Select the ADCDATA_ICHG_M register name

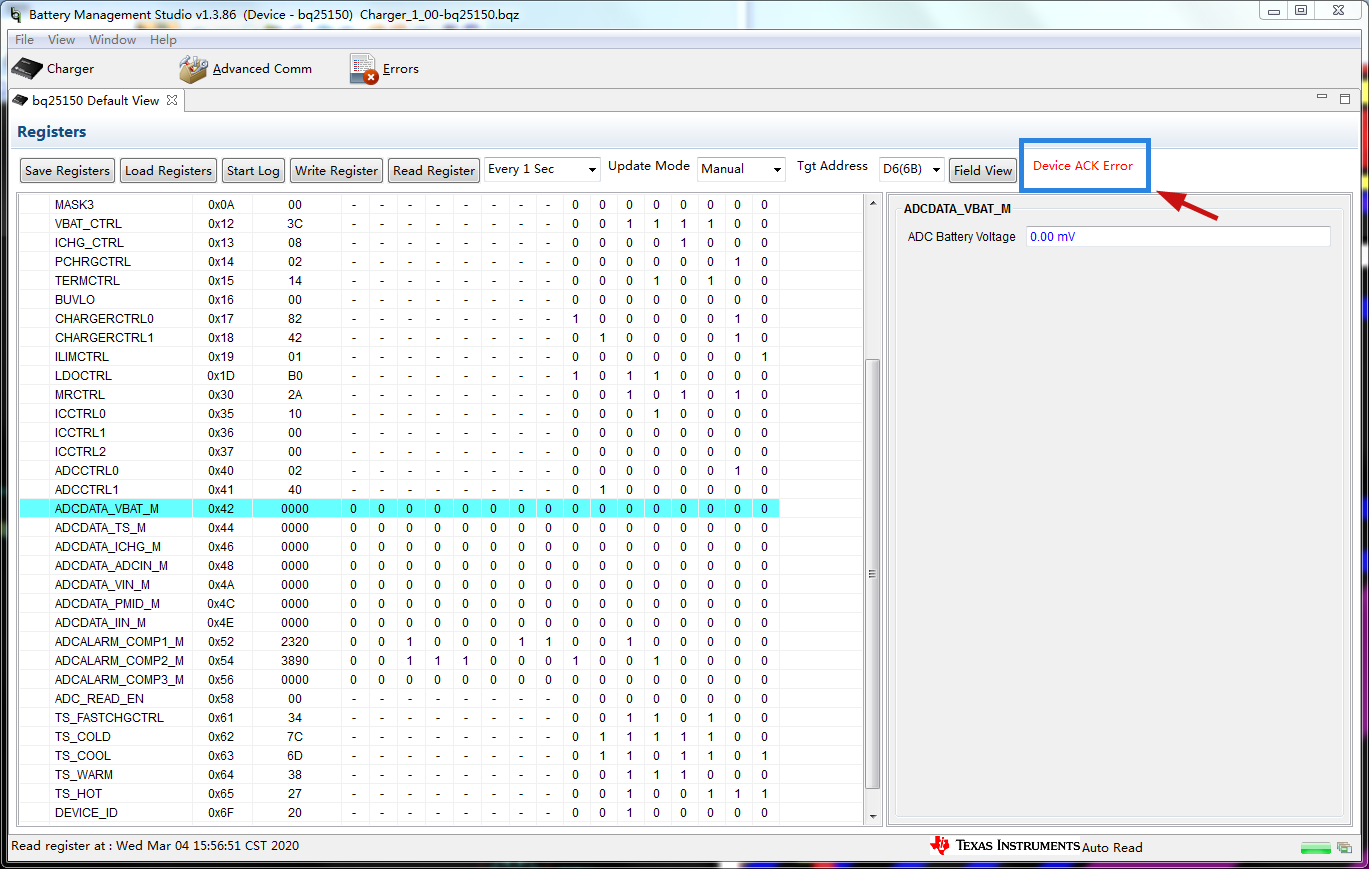(107, 546)
